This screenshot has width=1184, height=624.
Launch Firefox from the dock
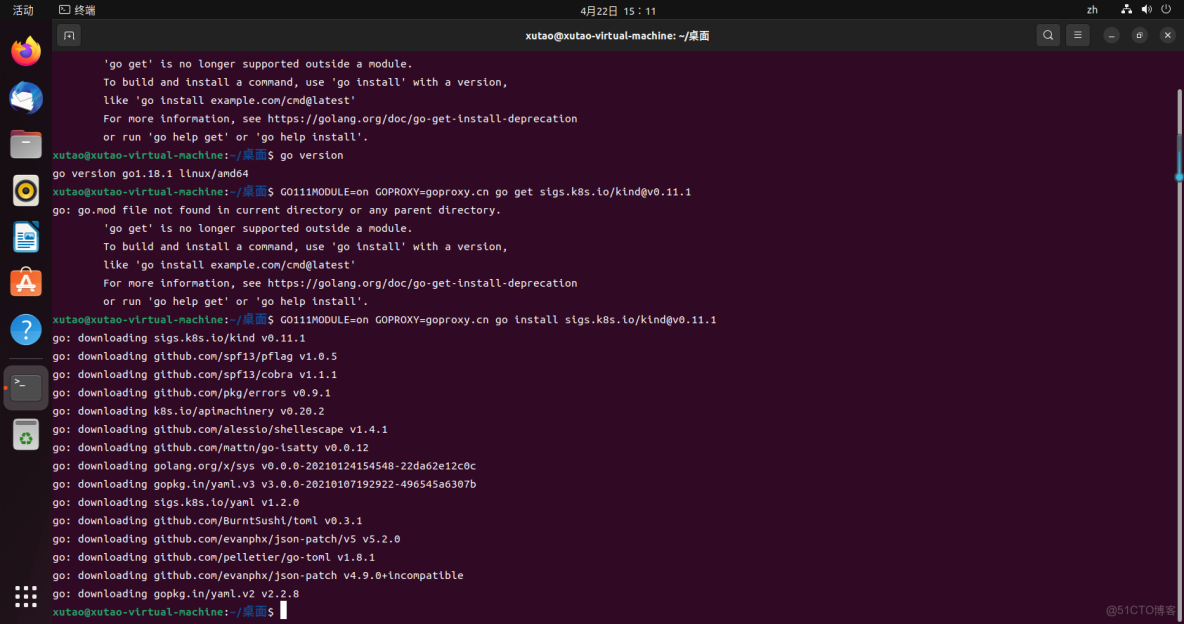pyautogui.click(x=25, y=51)
